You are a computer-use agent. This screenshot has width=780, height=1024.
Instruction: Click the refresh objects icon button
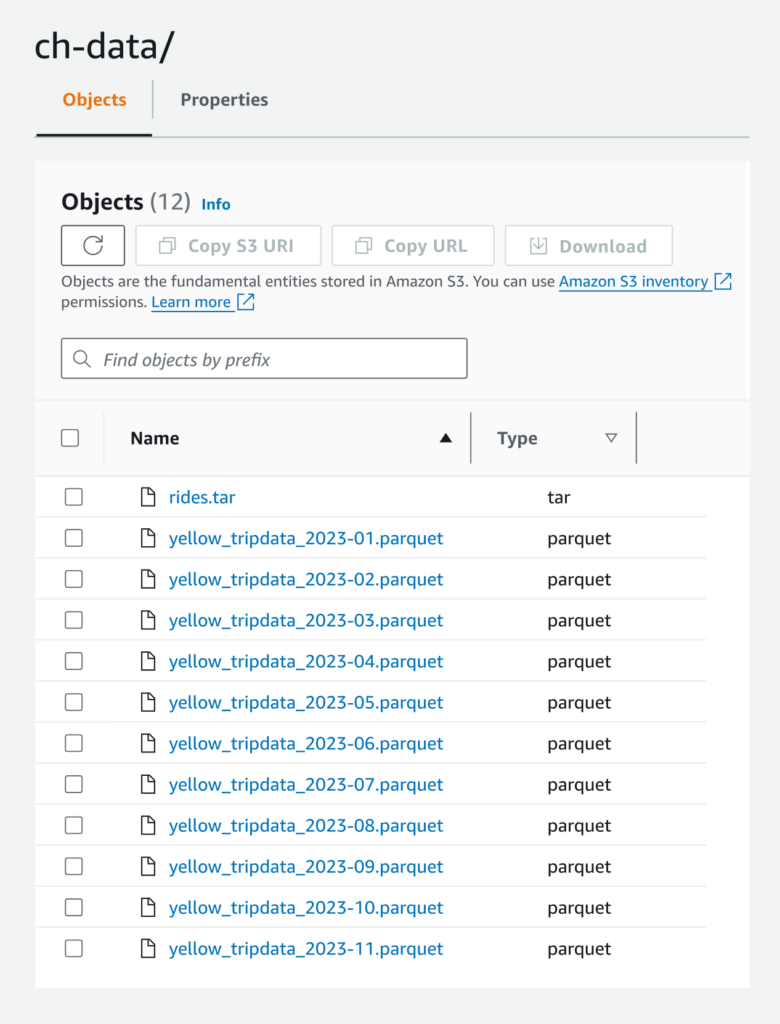click(93, 245)
